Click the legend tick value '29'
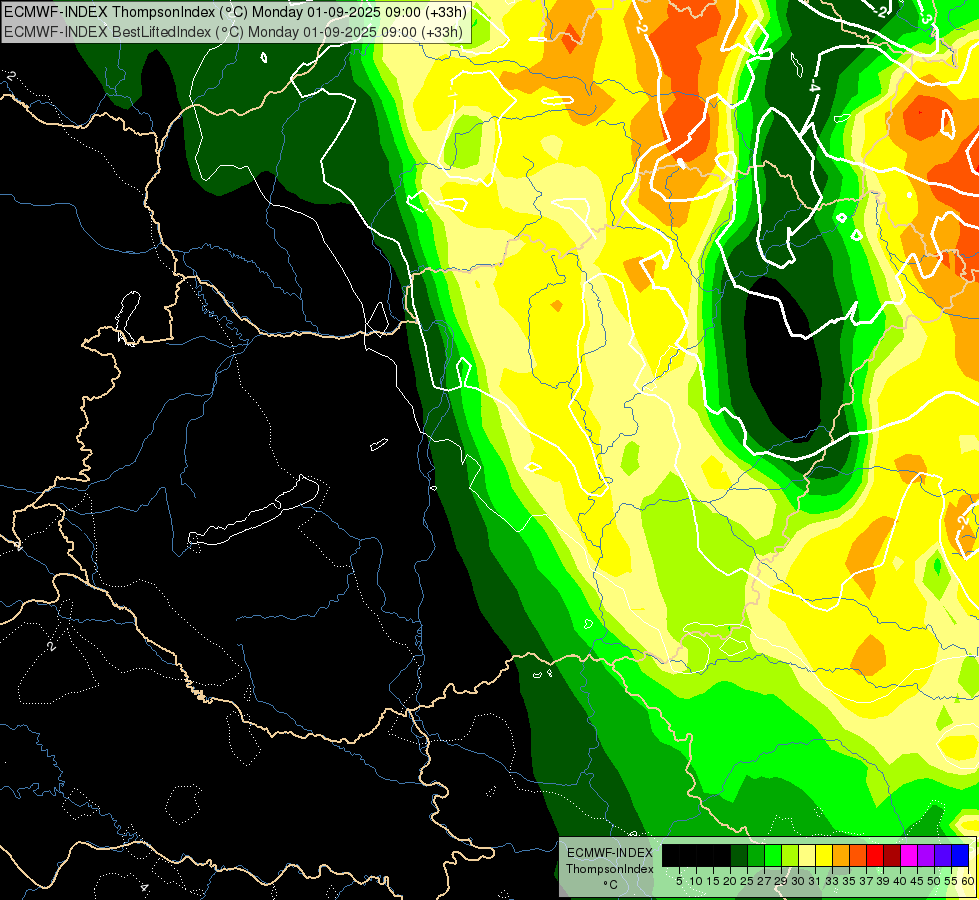Viewport: 979px width, 900px height. click(x=781, y=881)
